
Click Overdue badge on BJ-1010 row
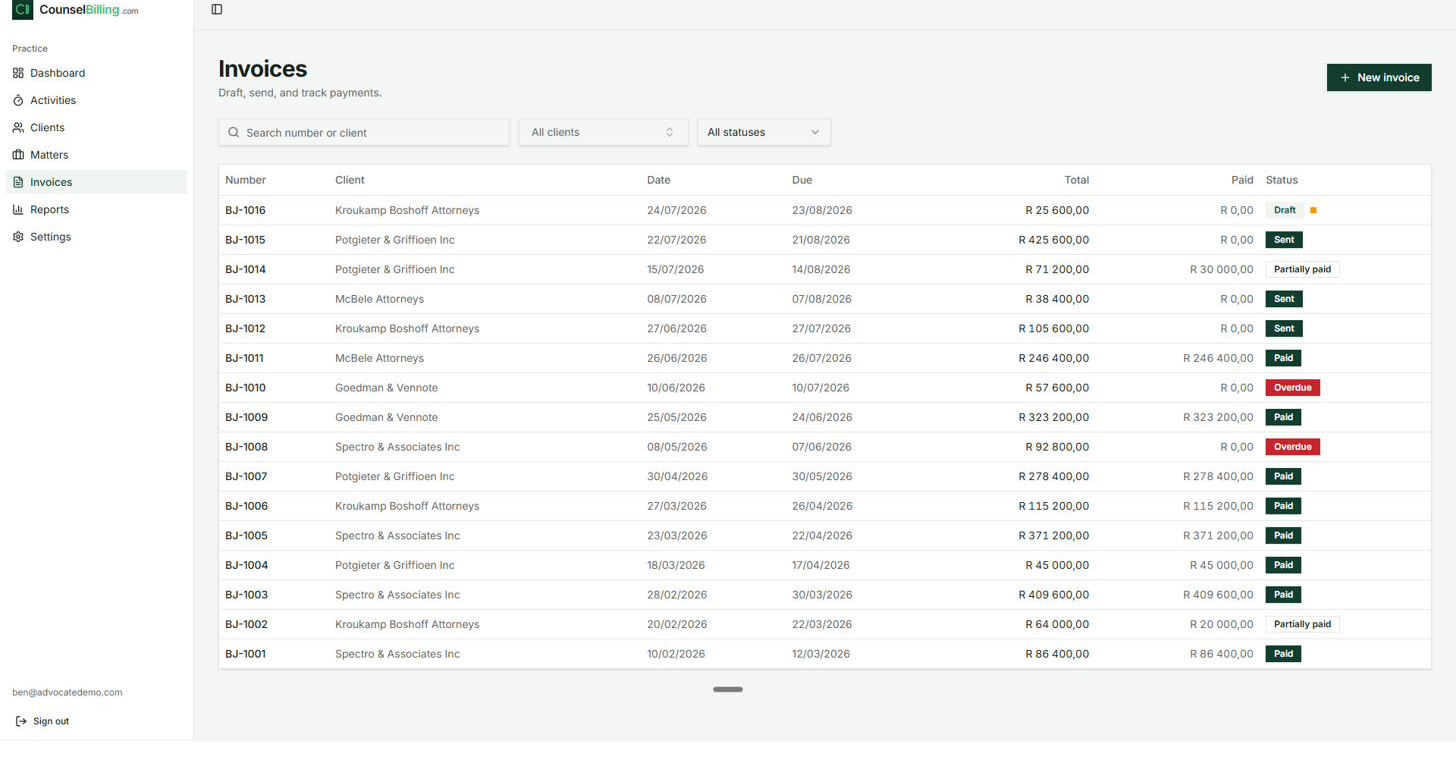click(1293, 388)
